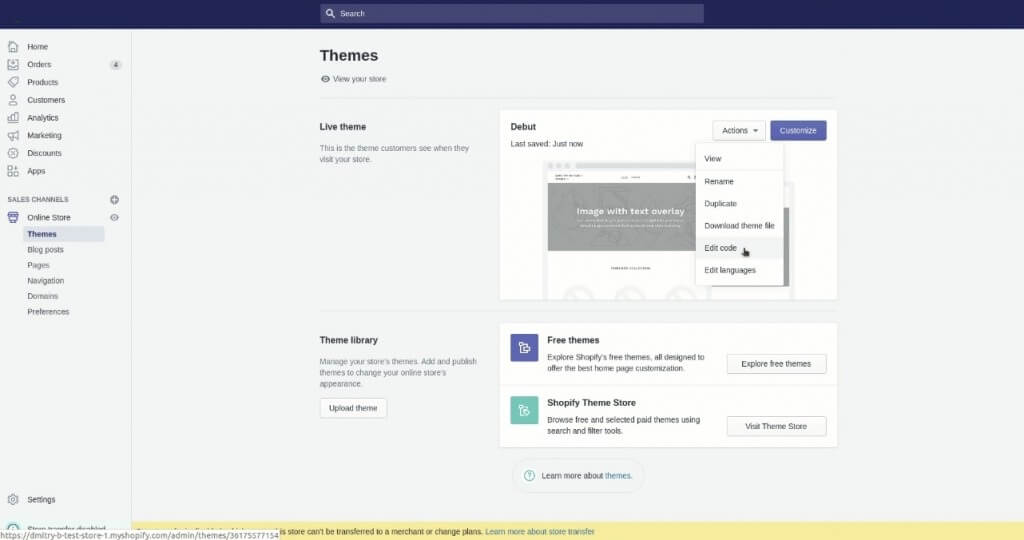Click the Upload theme button
The height and width of the screenshot is (540, 1024).
pos(353,408)
